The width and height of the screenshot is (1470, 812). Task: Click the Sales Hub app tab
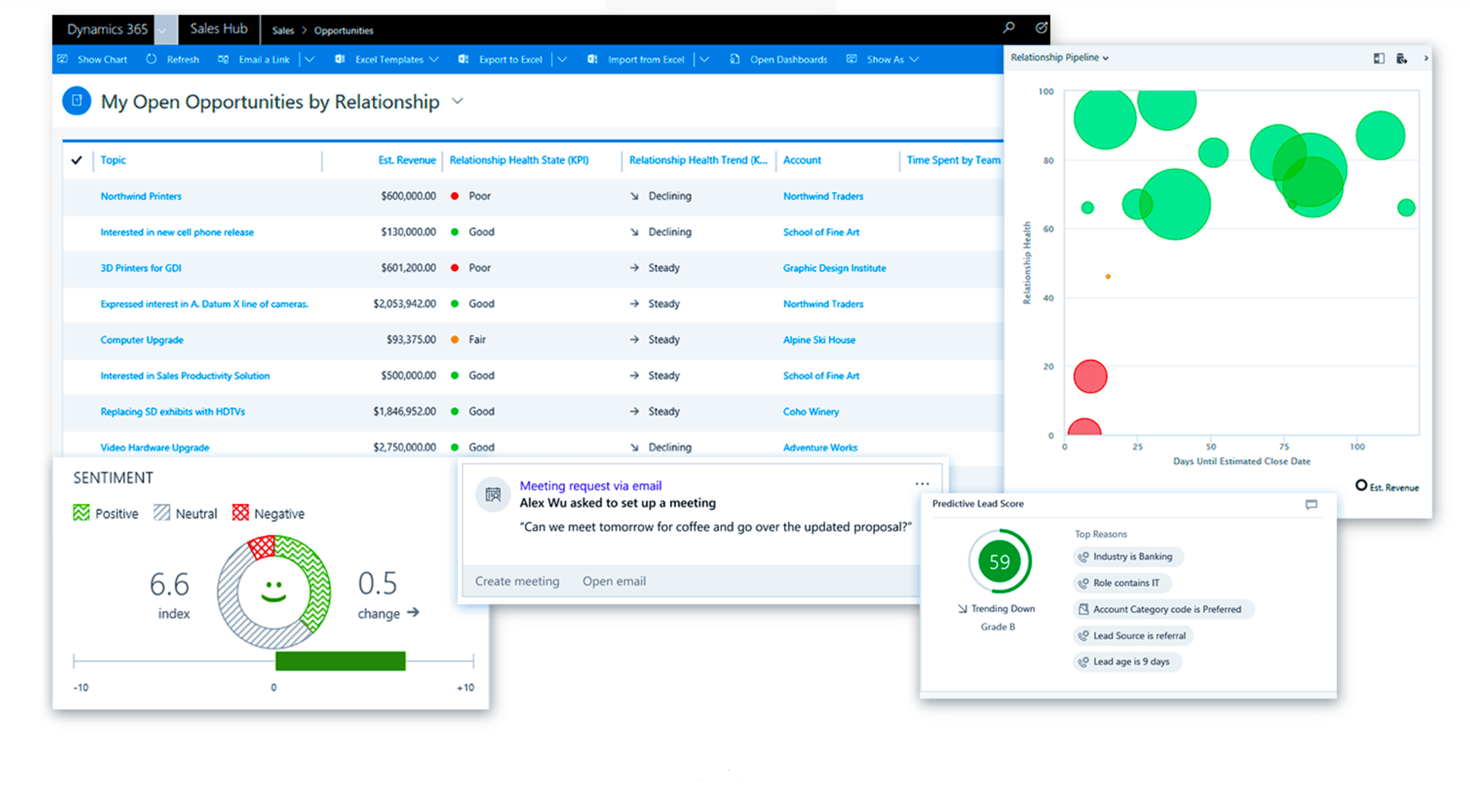(x=218, y=29)
